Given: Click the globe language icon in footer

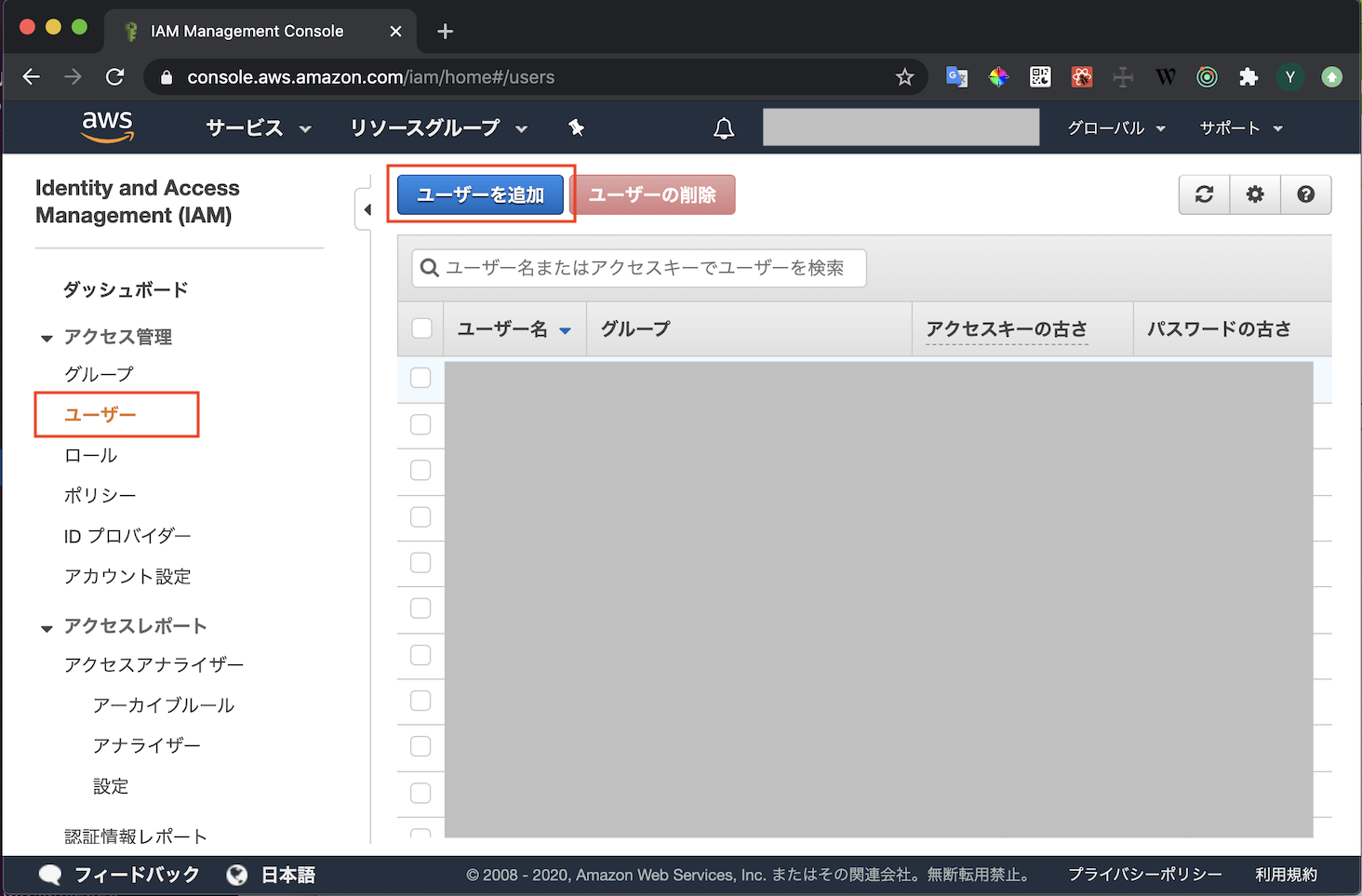Looking at the screenshot, I should point(237,875).
